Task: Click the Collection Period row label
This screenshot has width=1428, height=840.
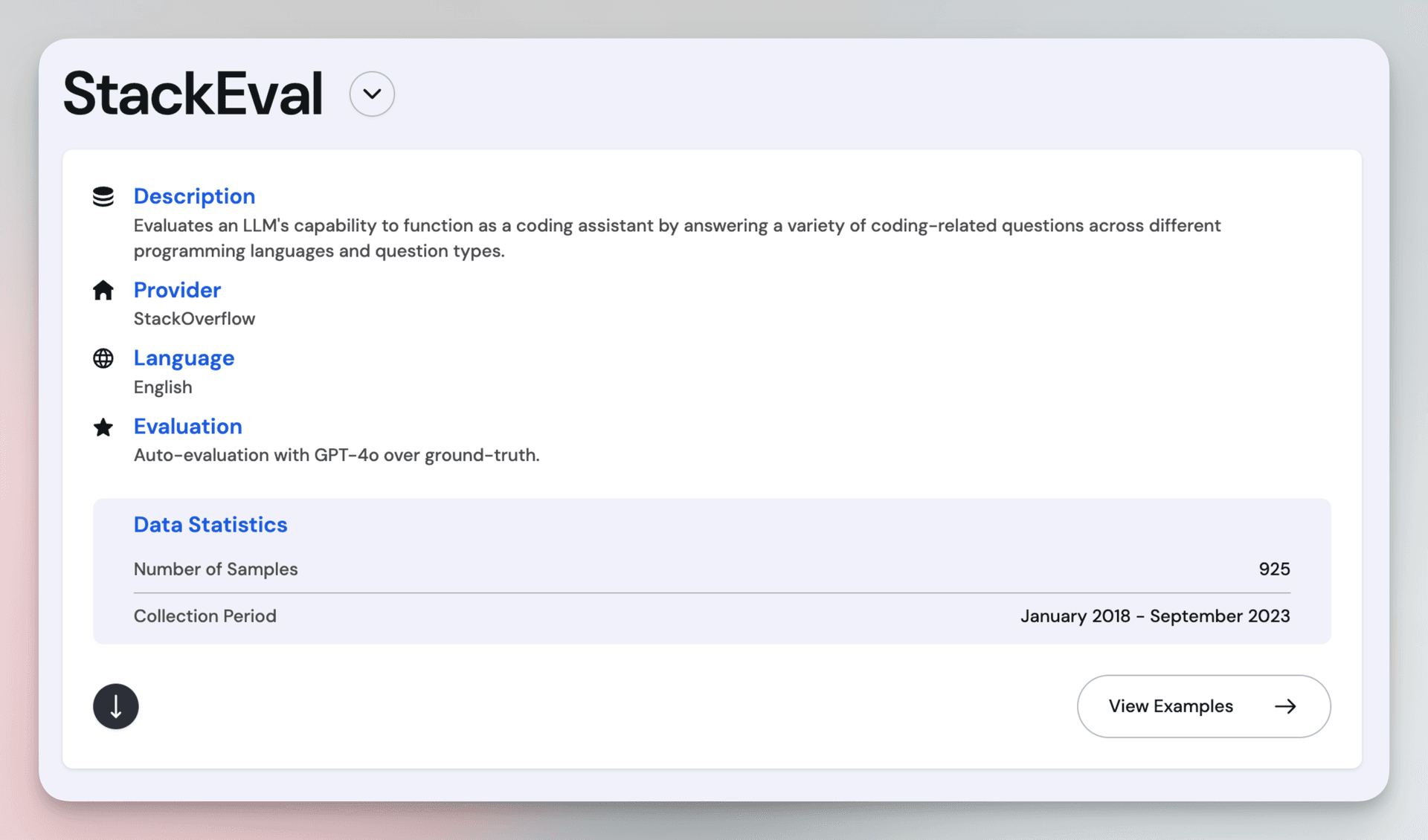Action: (x=205, y=616)
